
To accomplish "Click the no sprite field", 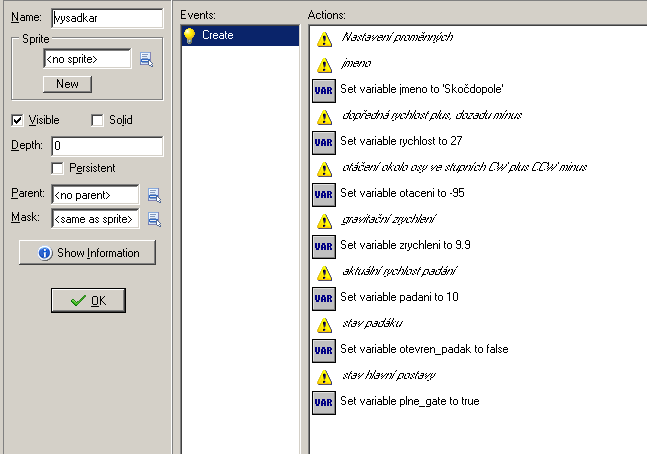I will [x=87, y=59].
